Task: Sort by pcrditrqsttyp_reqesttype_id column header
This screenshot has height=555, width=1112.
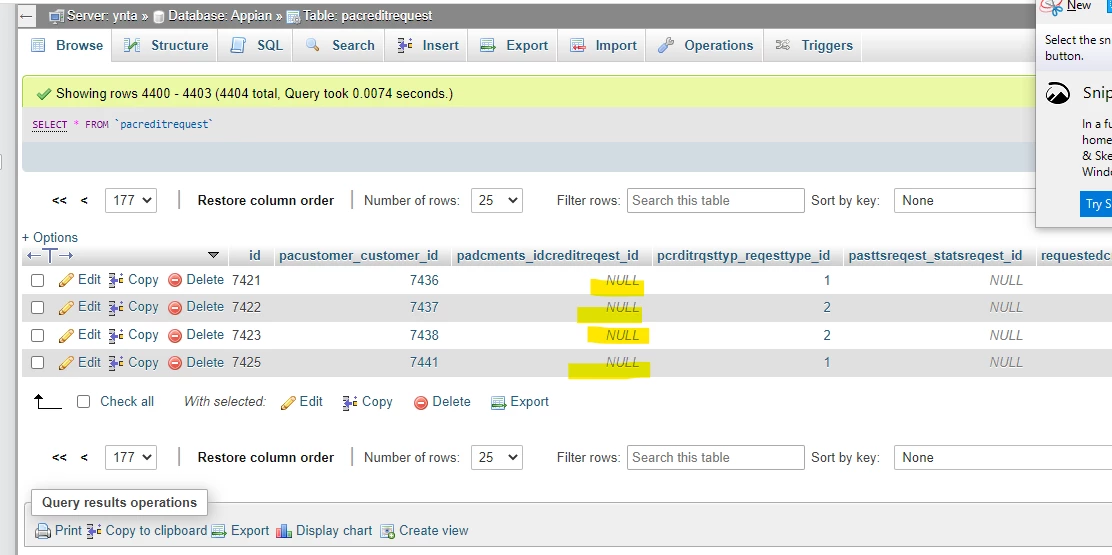Action: (743, 256)
